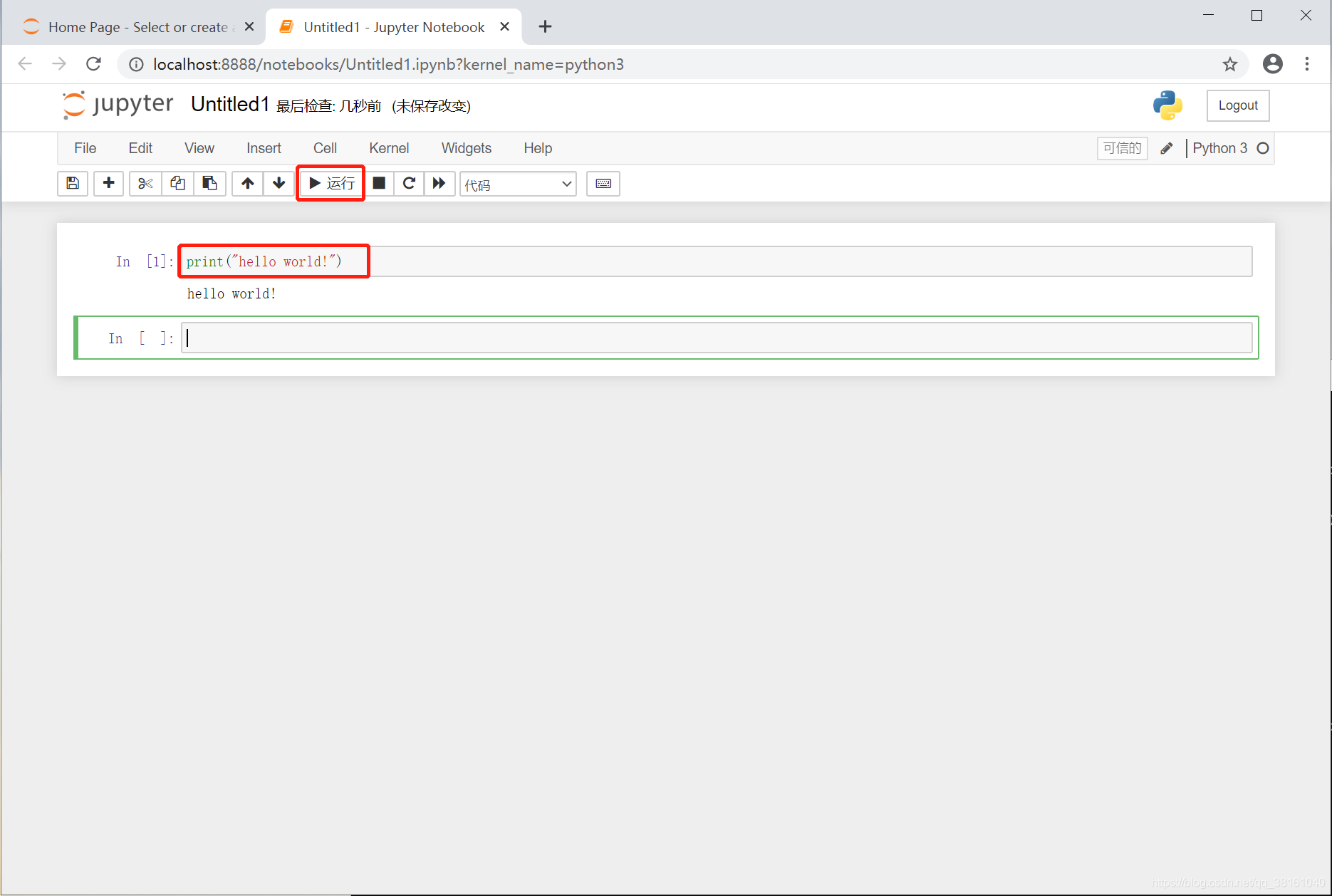Image resolution: width=1332 pixels, height=896 pixels.
Task: Click the Python logo icon in header
Action: click(x=1167, y=105)
